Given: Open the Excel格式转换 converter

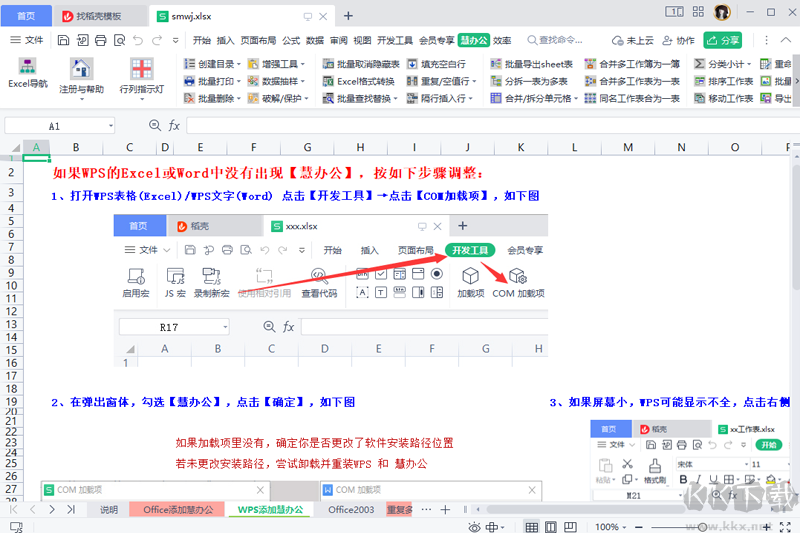Looking at the screenshot, I should click(359, 81).
